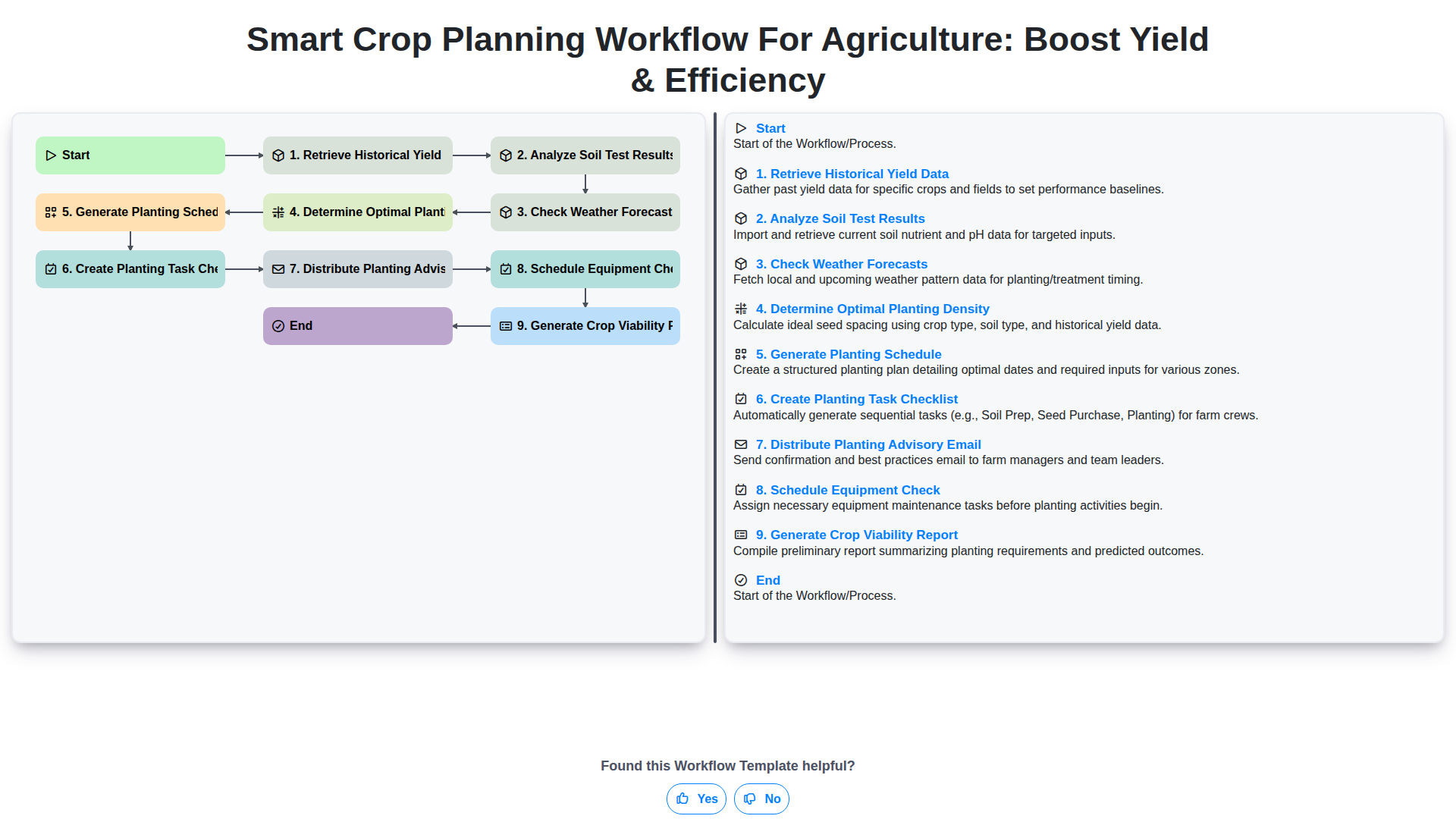Click the Yes feedback button

coord(696,799)
